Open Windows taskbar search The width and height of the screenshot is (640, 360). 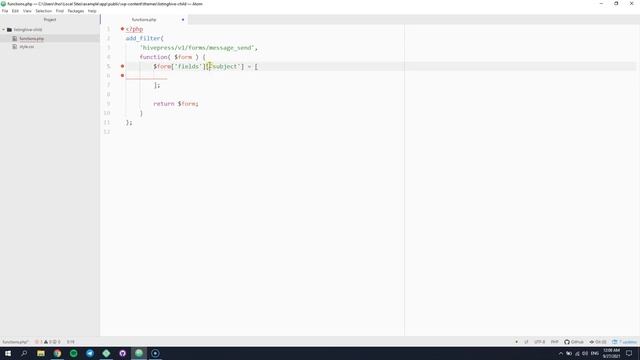pyautogui.click(x=24, y=353)
